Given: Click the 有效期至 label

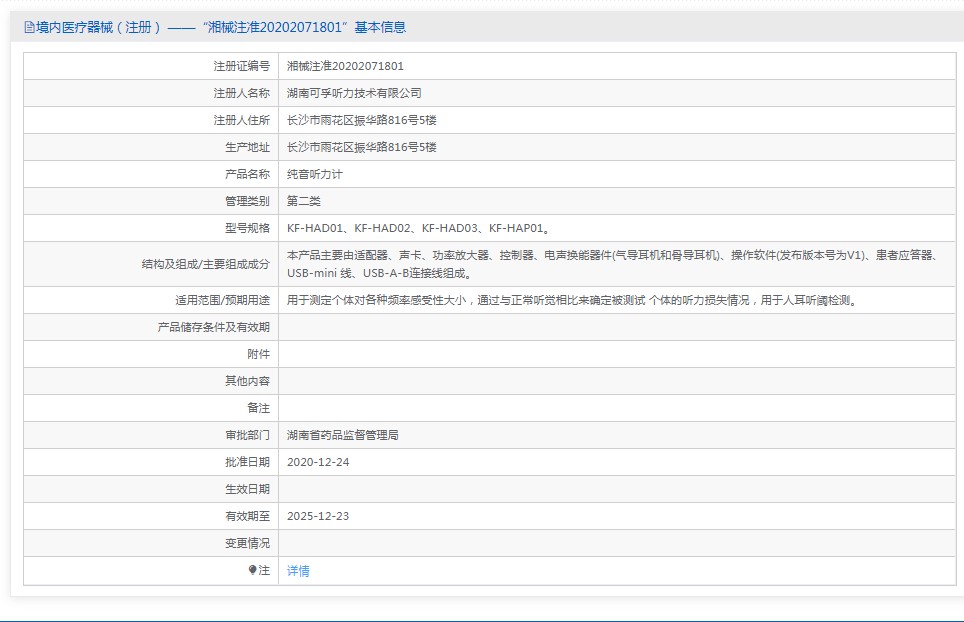Looking at the screenshot, I should pyautogui.click(x=247, y=516).
